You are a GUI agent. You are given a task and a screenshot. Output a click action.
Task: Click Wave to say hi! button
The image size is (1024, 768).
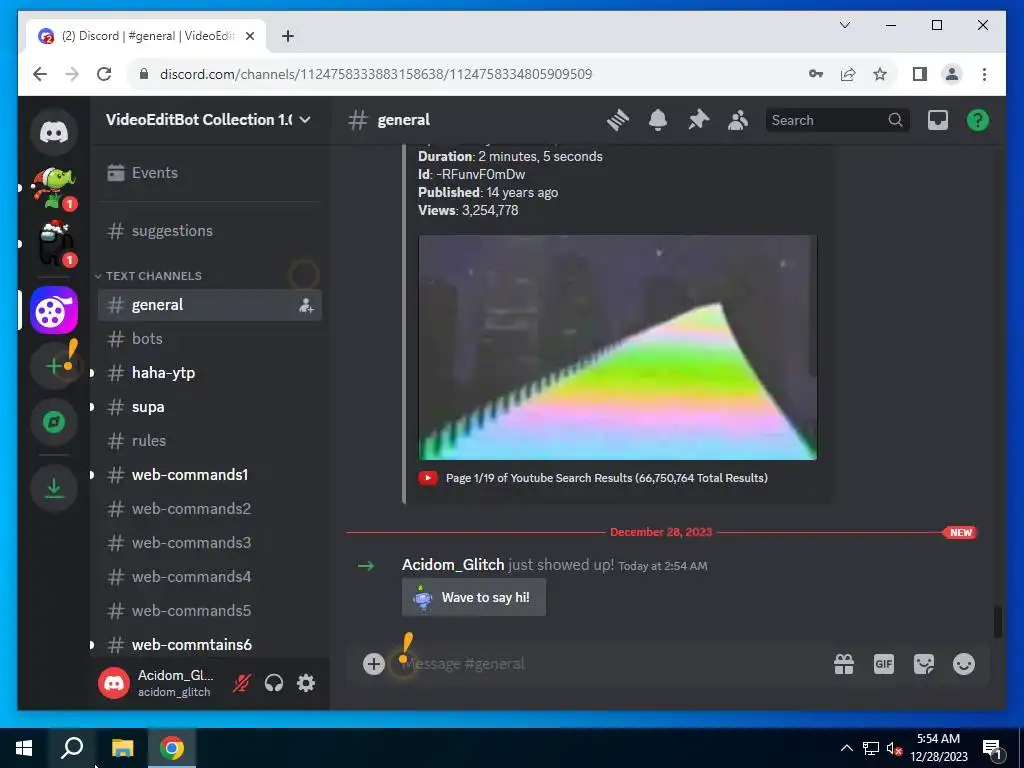coord(473,598)
